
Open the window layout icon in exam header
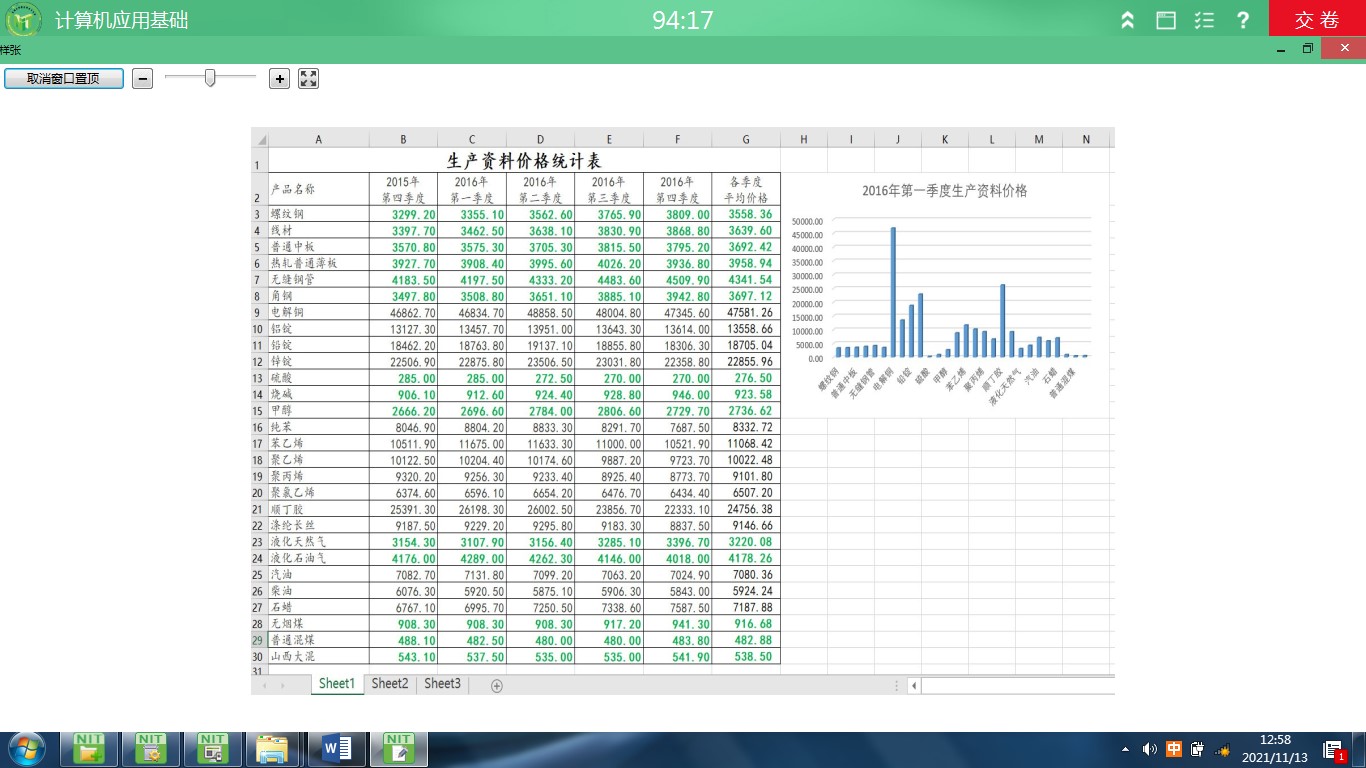click(x=1166, y=20)
